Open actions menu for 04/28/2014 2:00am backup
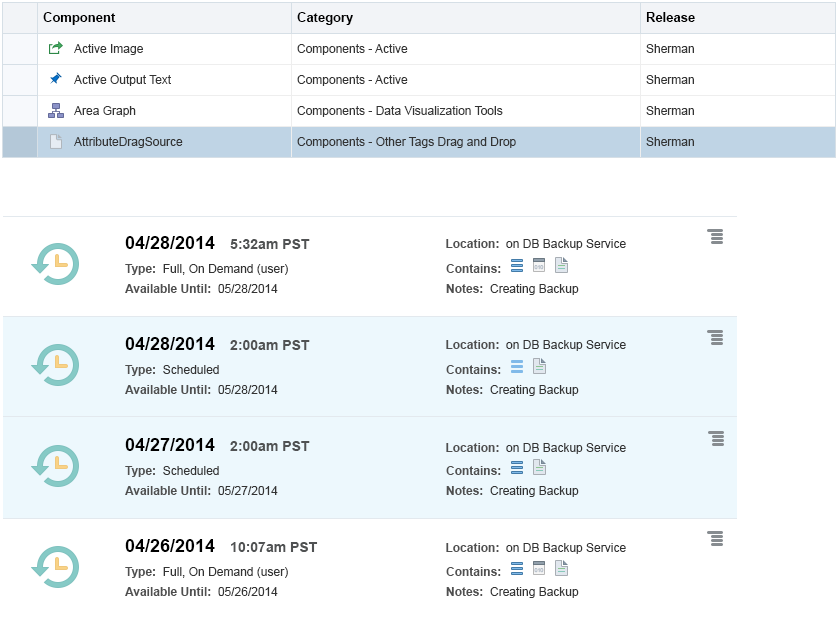Viewport: 838px width, 639px height. point(715,337)
